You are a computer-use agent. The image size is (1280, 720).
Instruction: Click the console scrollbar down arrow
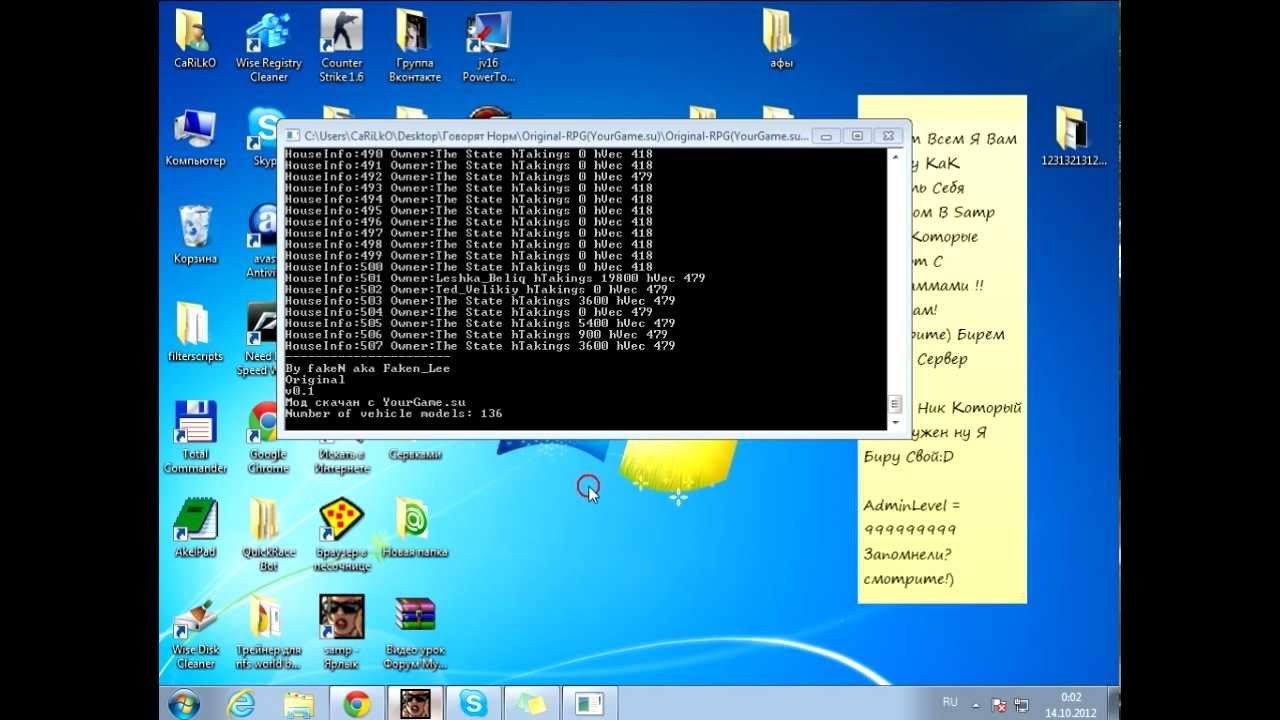tap(895, 424)
